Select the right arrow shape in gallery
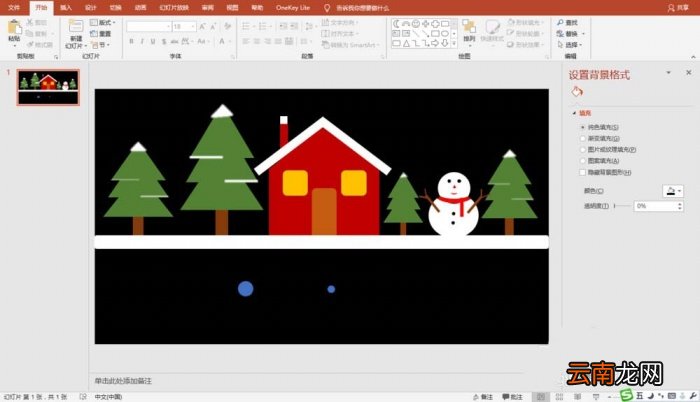 [435, 43]
